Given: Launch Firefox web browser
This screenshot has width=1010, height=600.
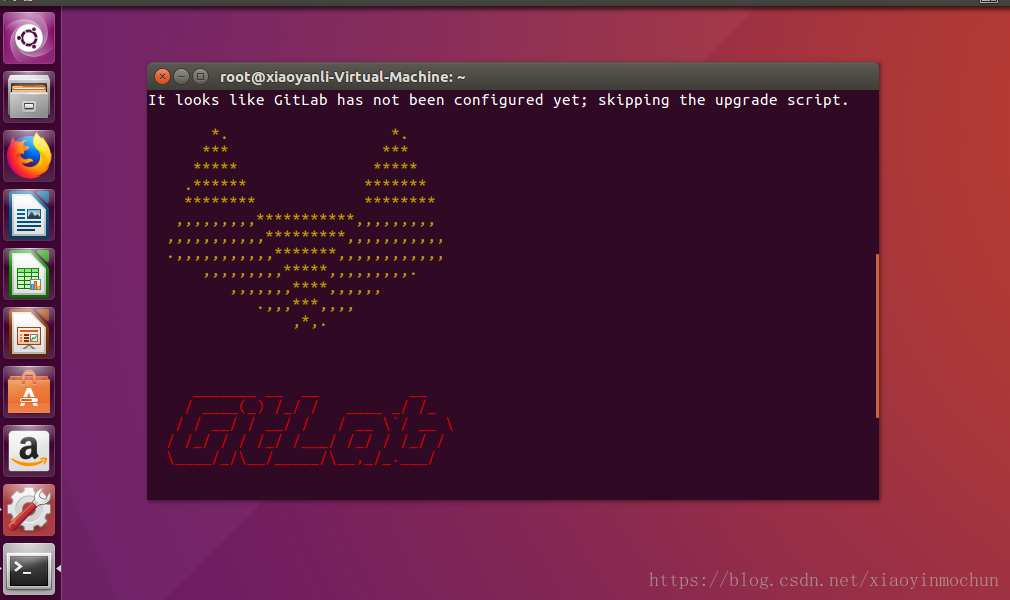Looking at the screenshot, I should (x=29, y=156).
